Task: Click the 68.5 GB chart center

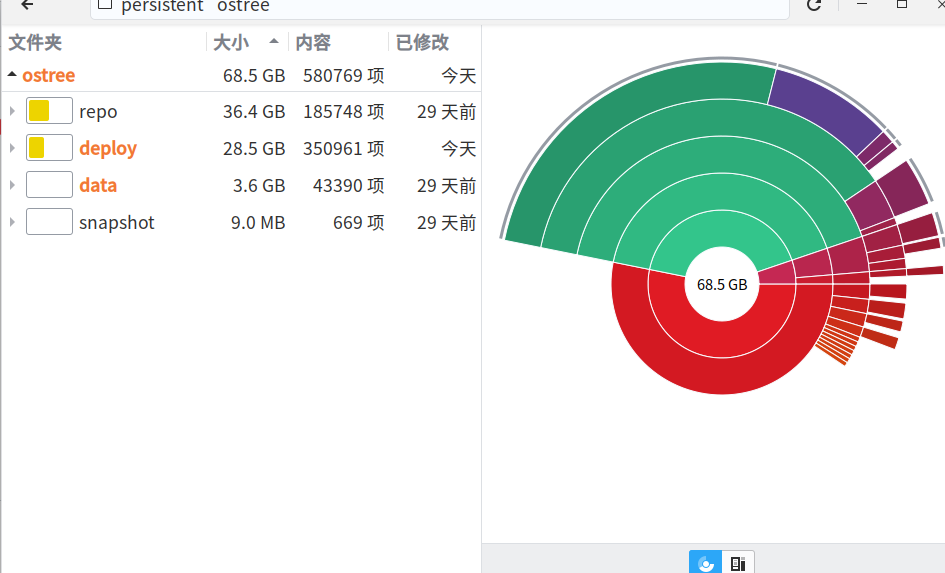Action: 722,284
